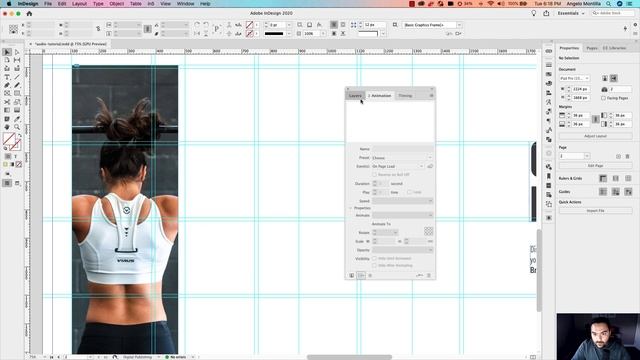640x360 pixels.
Task: Toggle the lock guides button
Action: tap(616, 192)
